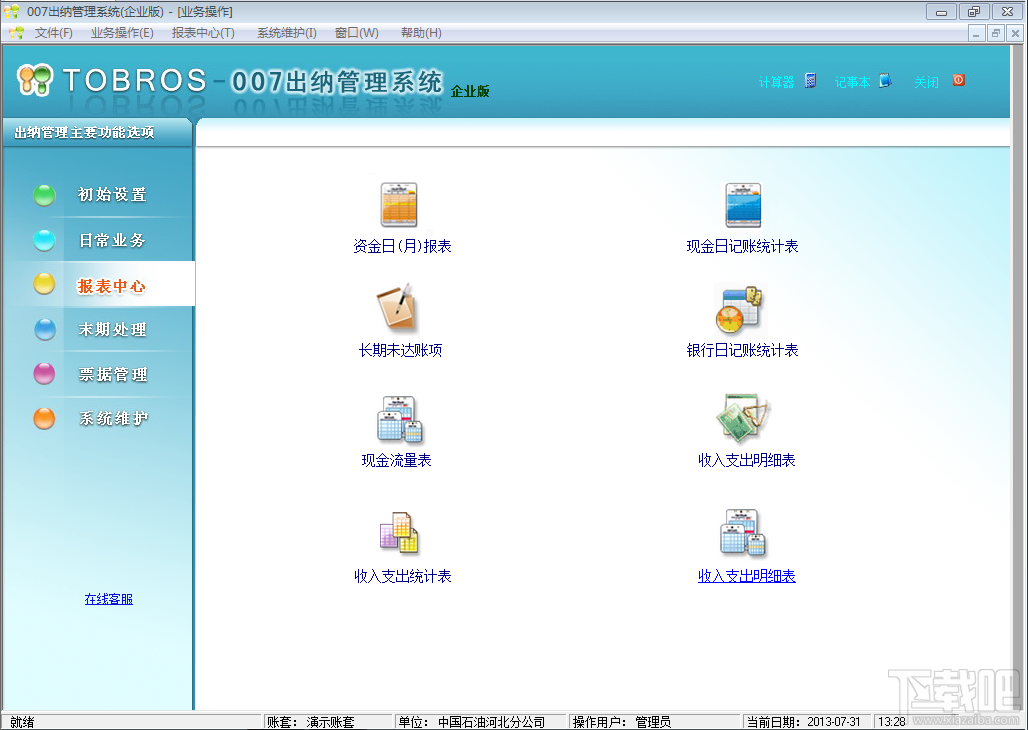This screenshot has width=1028, height=730.
Task: Open the 系统维护(I) menu
Action: pos(287,33)
